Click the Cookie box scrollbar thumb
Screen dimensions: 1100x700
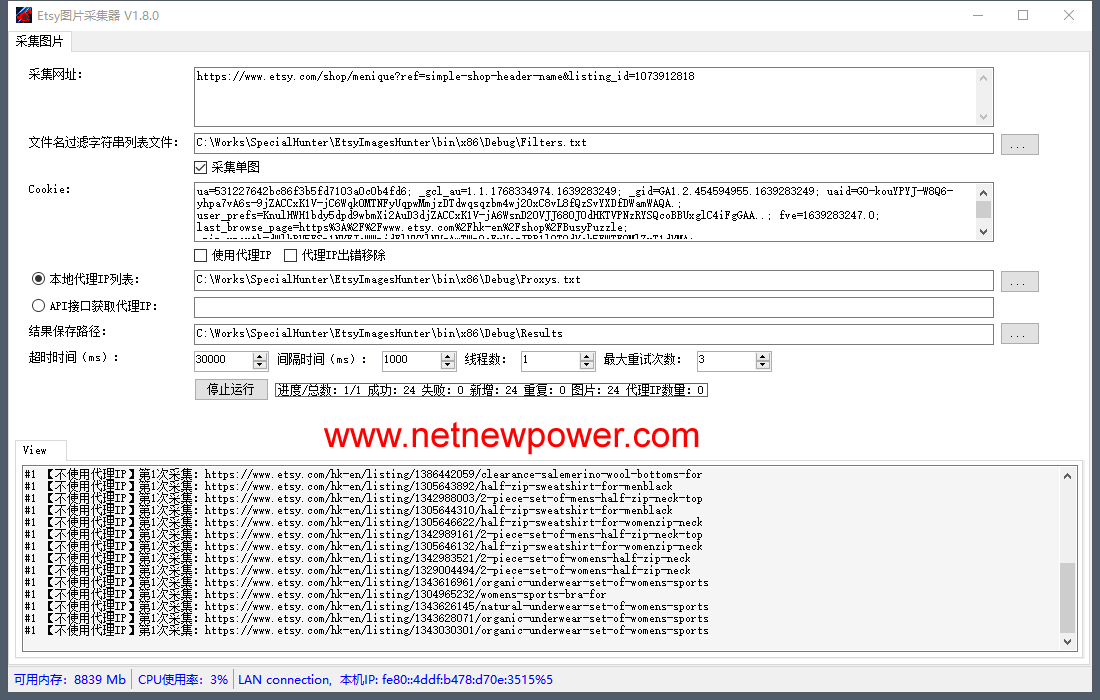point(984,210)
